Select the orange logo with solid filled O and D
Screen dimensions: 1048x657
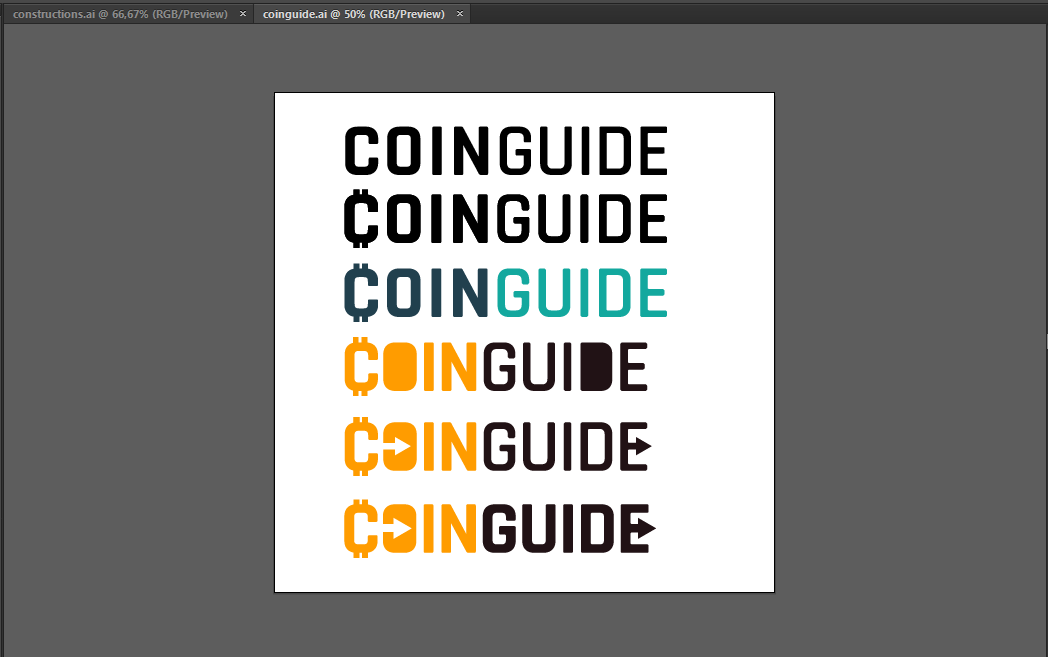click(x=496, y=366)
